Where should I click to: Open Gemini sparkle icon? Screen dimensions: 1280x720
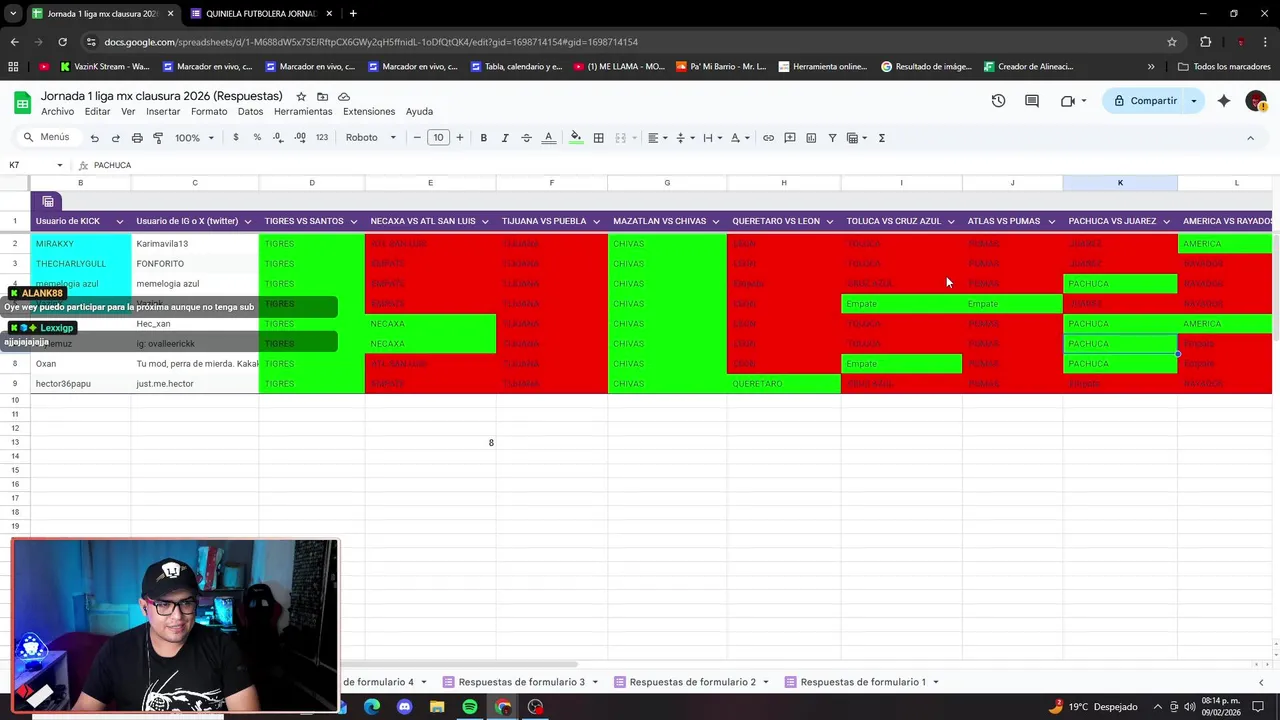(1224, 101)
